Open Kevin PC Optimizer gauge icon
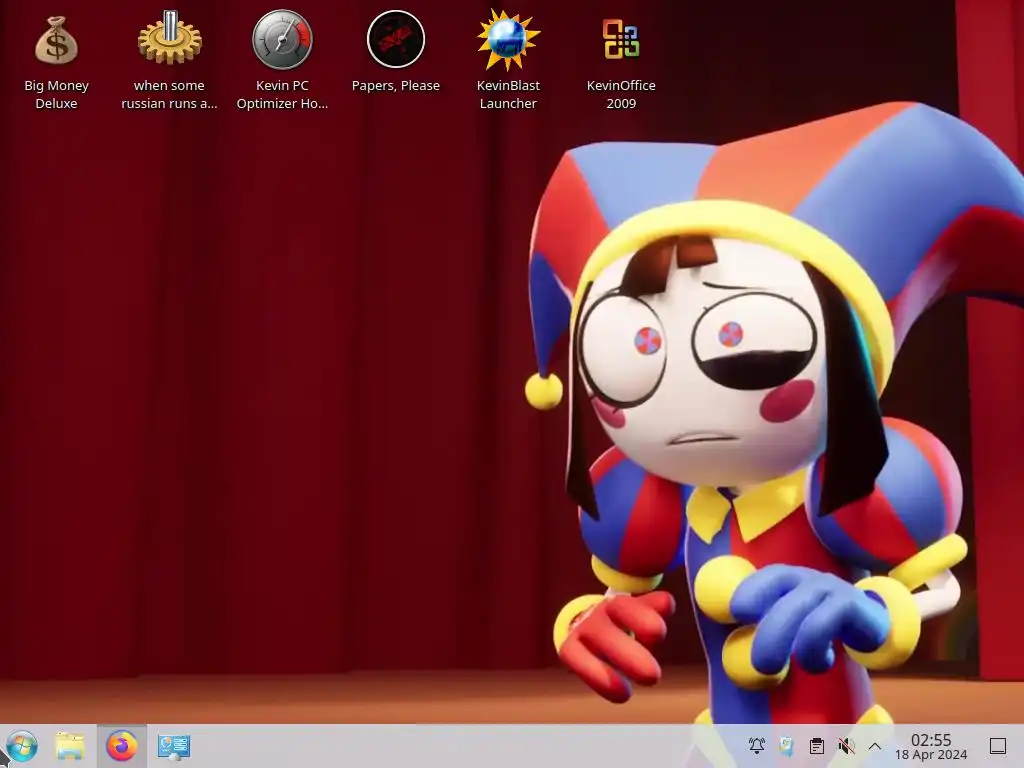This screenshot has height=768, width=1024. [282, 39]
